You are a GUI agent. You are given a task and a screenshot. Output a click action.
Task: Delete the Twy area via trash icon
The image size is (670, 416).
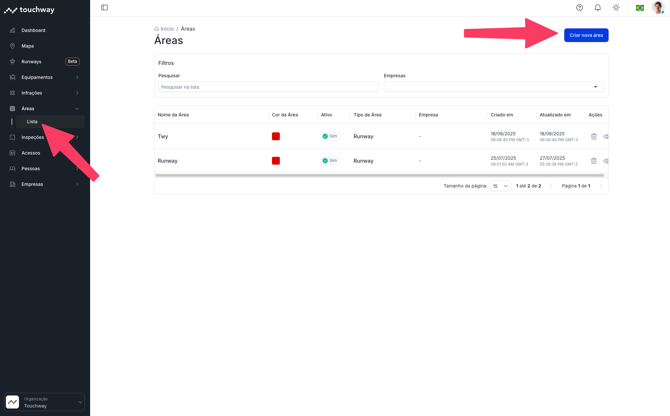point(594,136)
